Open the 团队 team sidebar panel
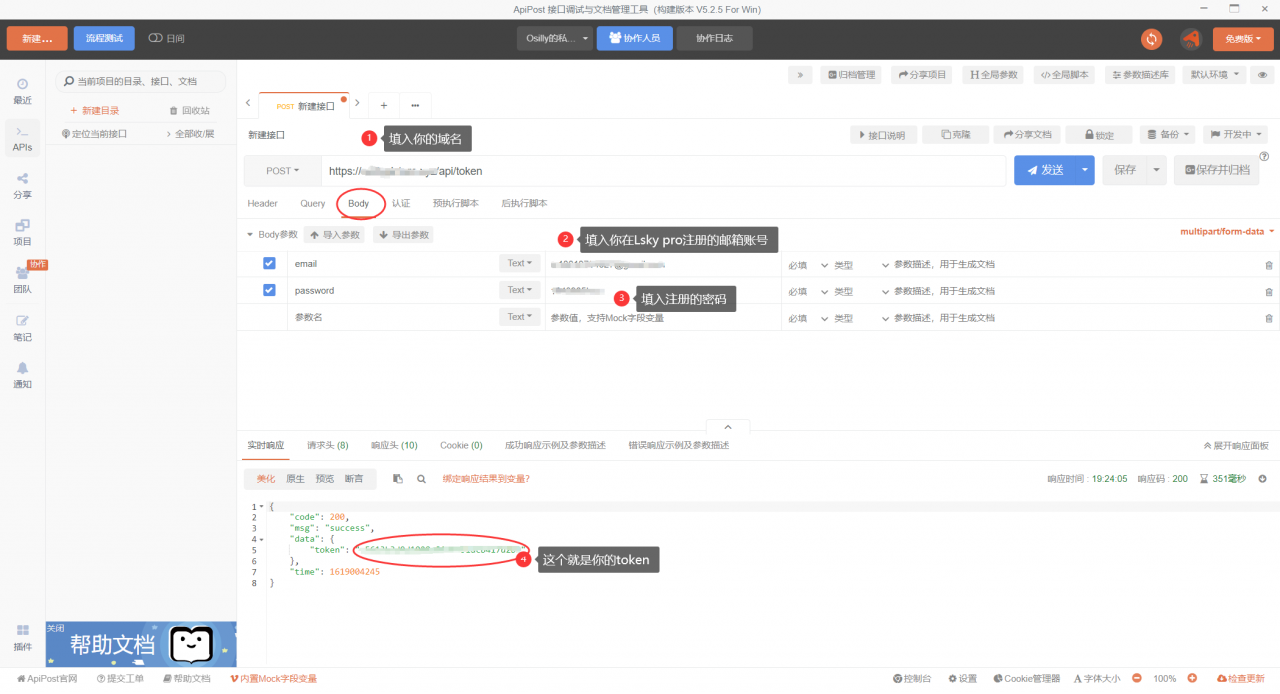The height and width of the screenshot is (694, 1280). coord(22,280)
